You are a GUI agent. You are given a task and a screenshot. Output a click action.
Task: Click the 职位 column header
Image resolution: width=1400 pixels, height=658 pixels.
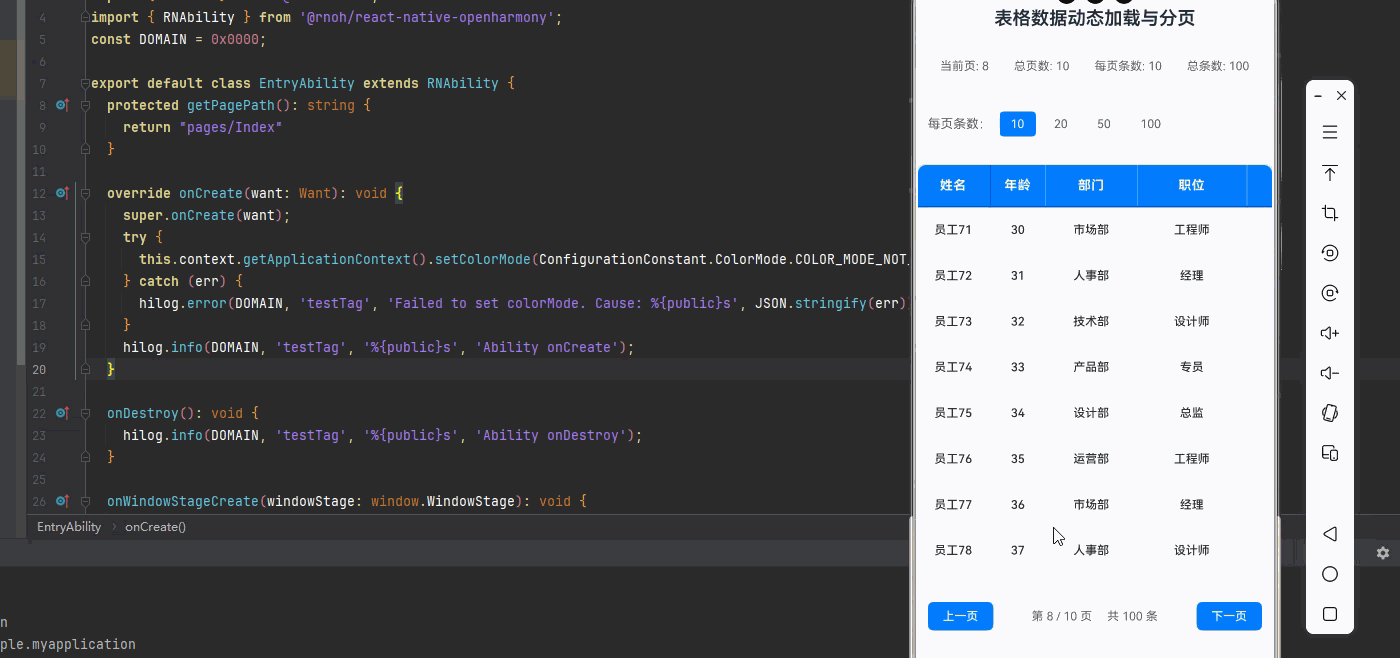1192,185
